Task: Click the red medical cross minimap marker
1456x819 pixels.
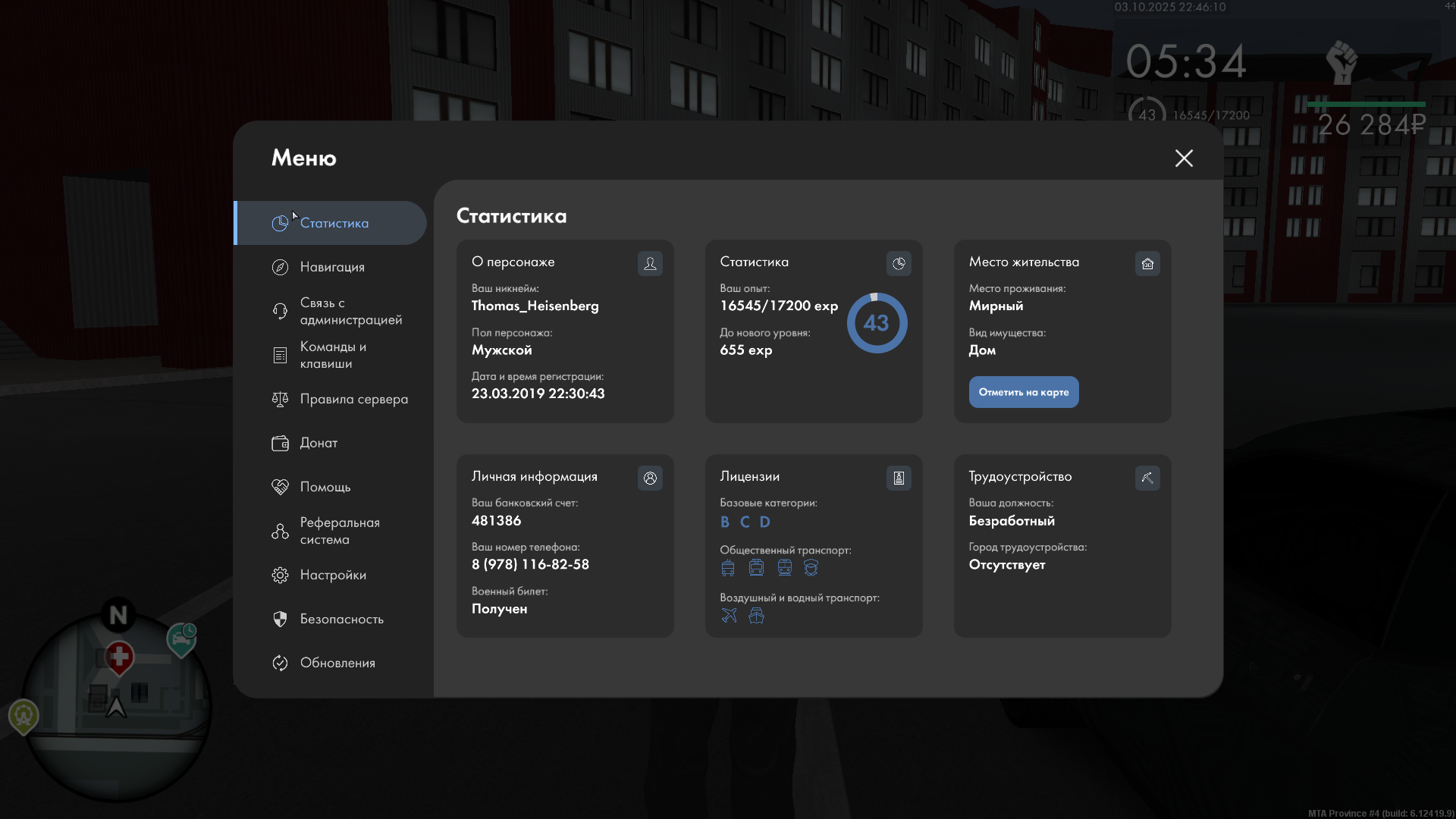Action: [x=119, y=657]
